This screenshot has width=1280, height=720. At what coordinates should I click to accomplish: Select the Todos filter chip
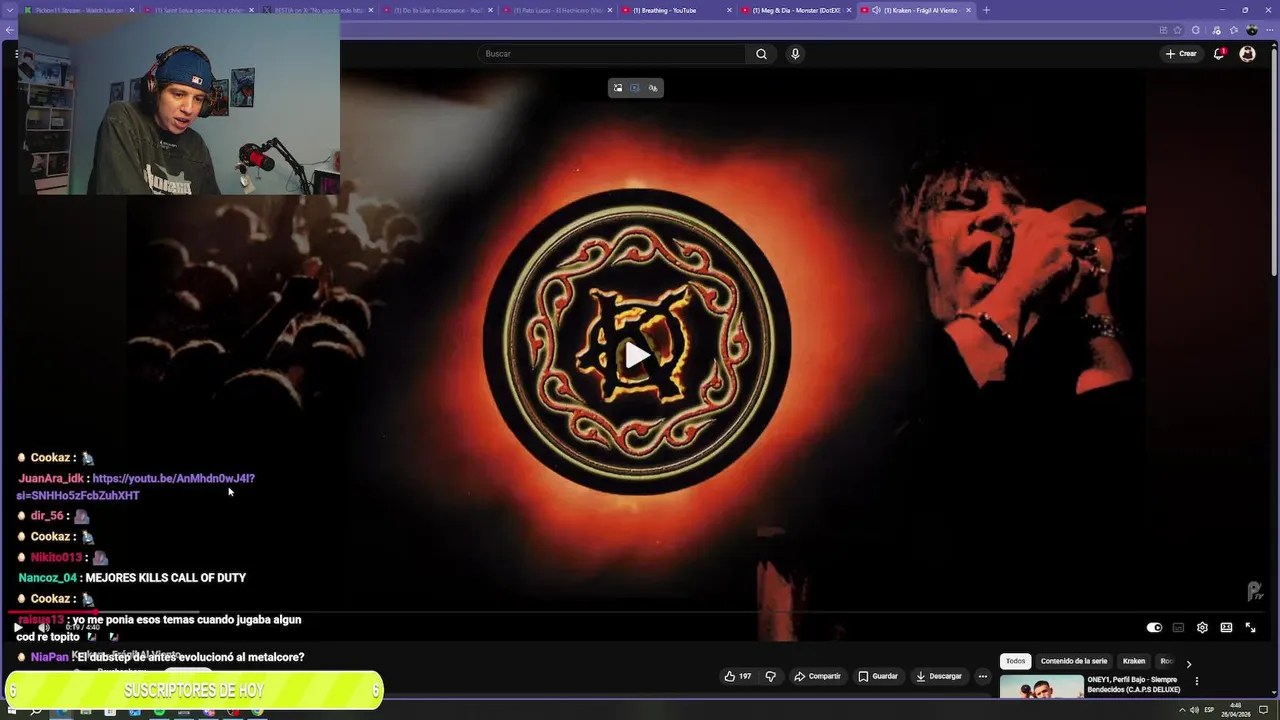(x=1015, y=661)
